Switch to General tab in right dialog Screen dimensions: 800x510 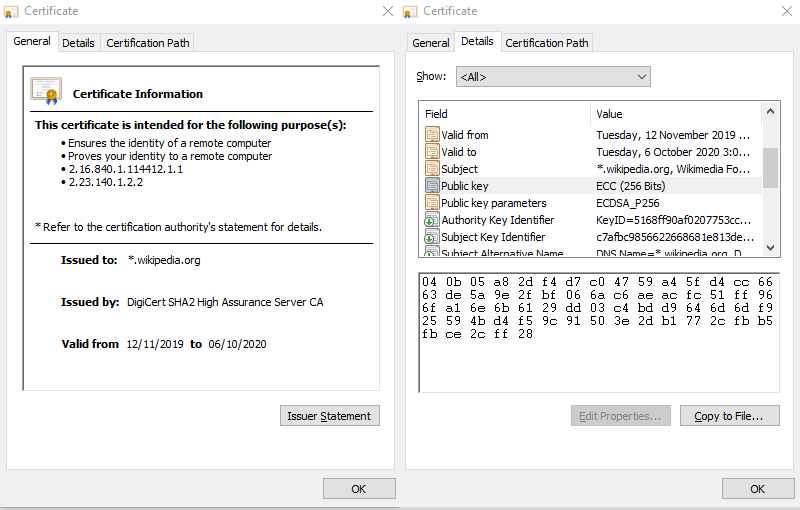coord(431,43)
